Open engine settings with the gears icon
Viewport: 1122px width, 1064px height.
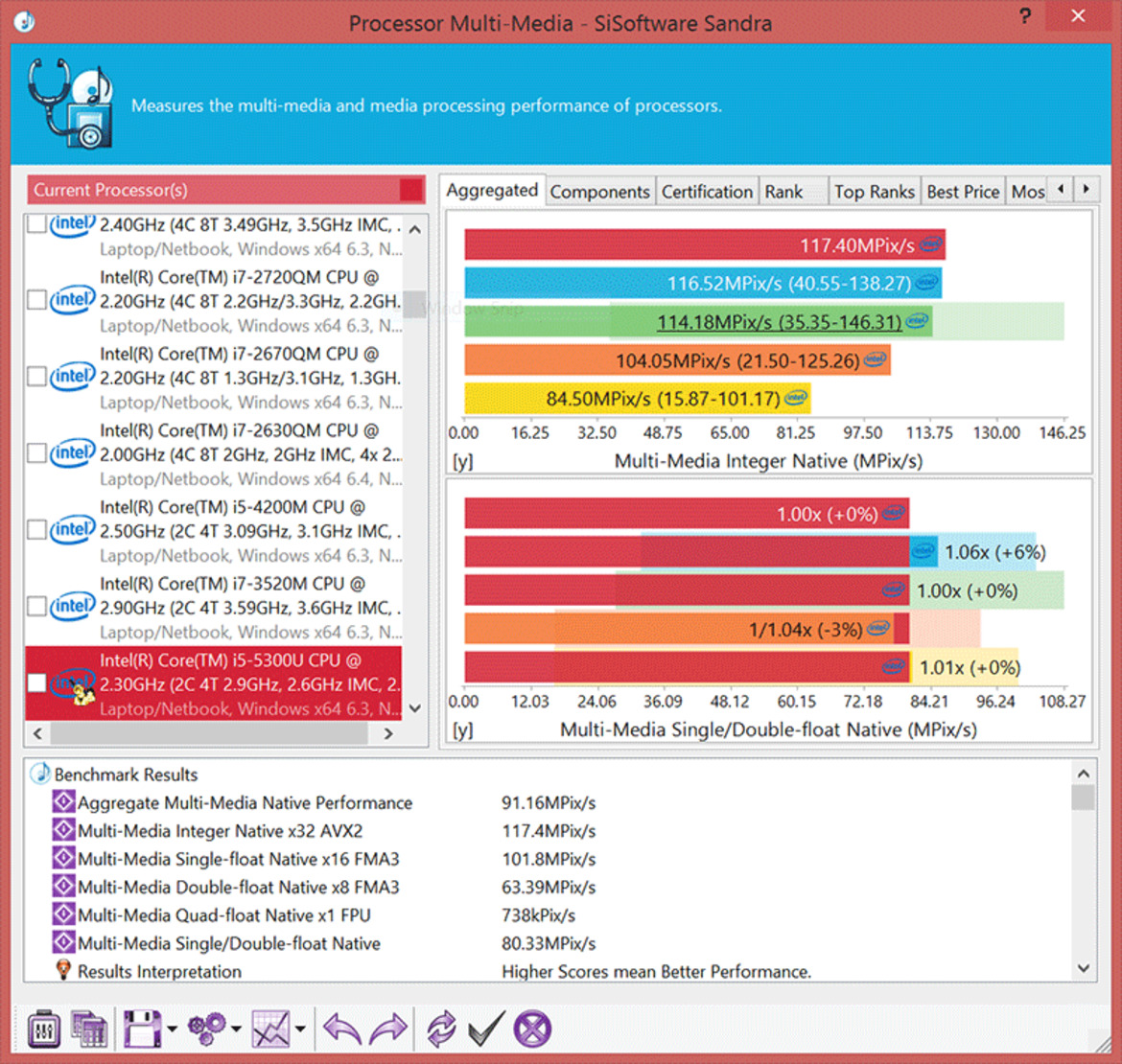207,1029
